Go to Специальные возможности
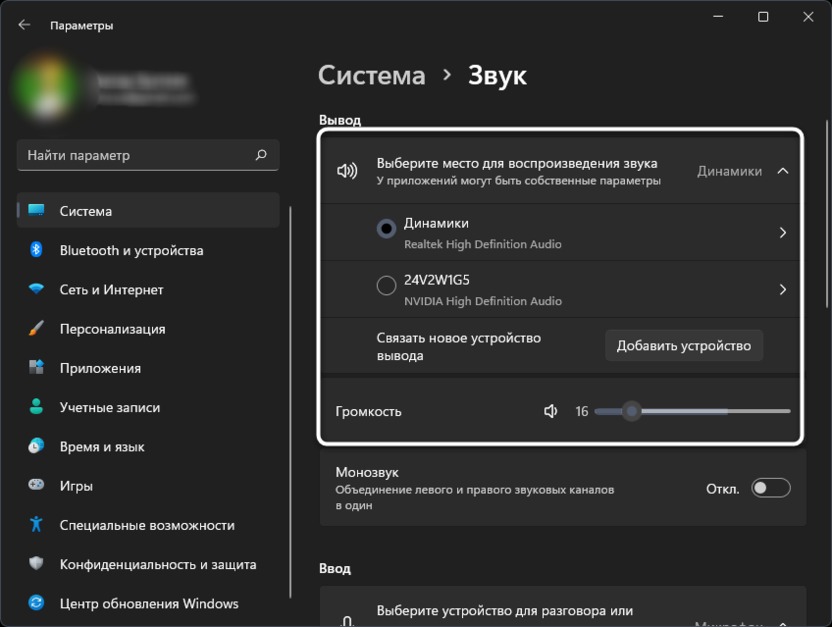The height and width of the screenshot is (627, 832). point(146,525)
